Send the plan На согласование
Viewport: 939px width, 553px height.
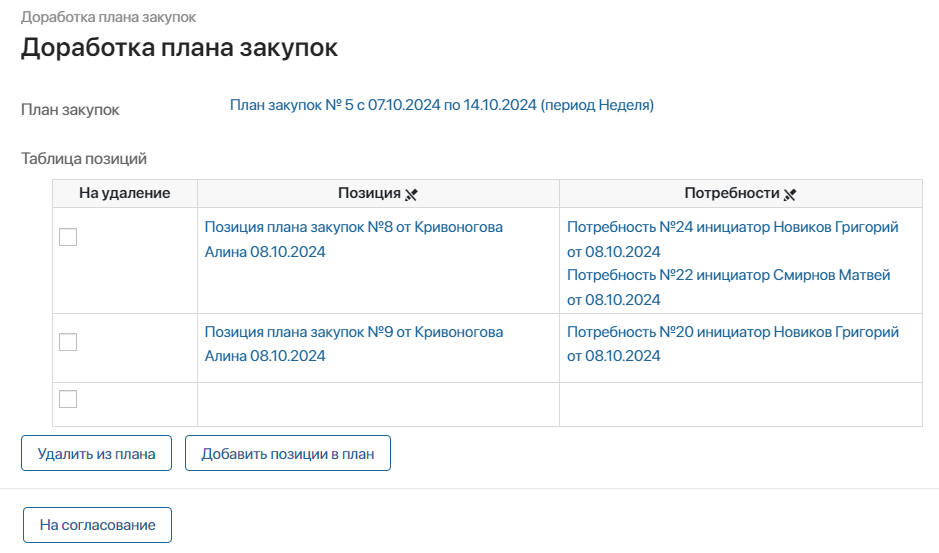tap(98, 525)
